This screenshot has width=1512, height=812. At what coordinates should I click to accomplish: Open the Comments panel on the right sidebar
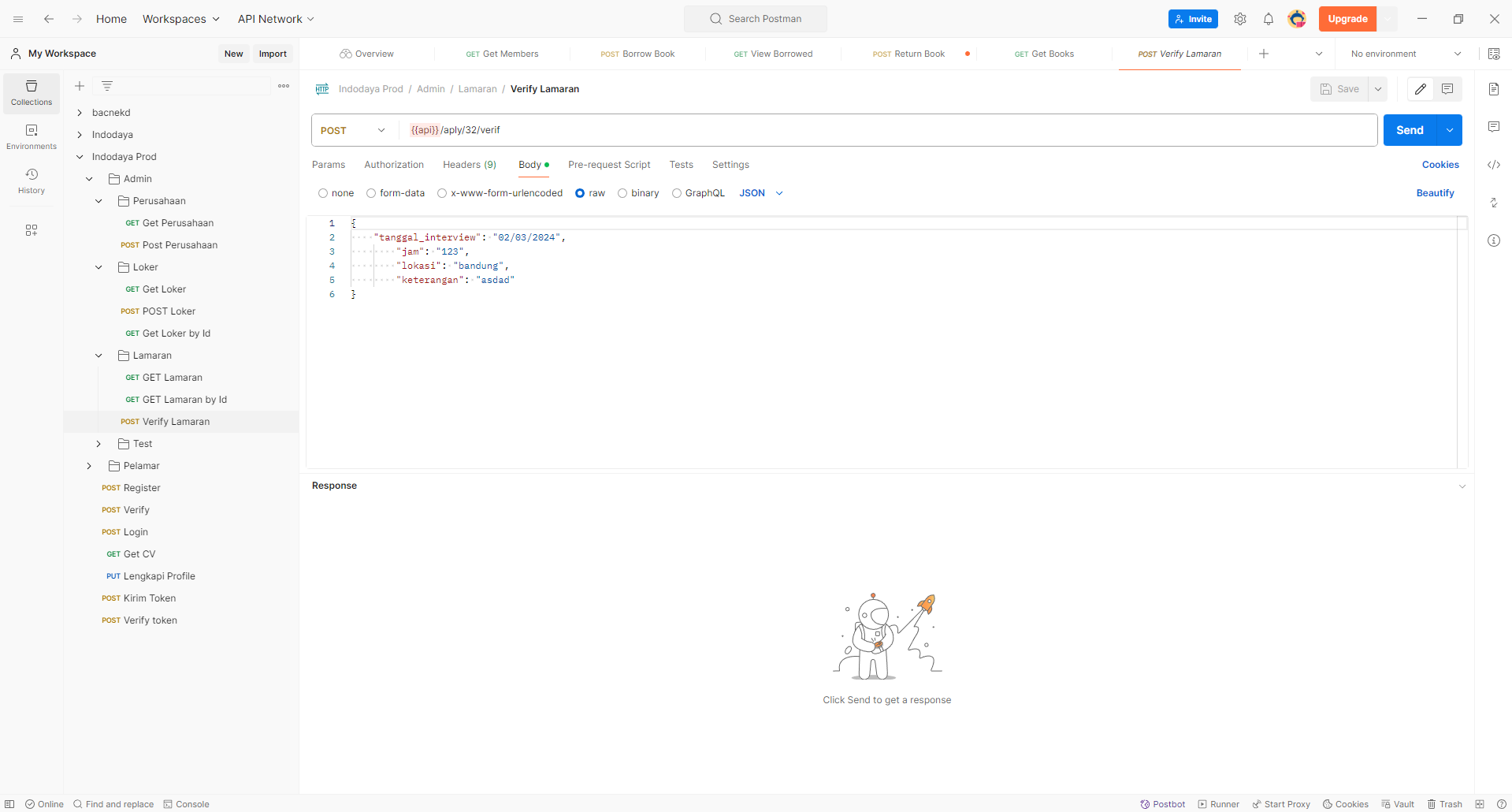click(x=1494, y=126)
